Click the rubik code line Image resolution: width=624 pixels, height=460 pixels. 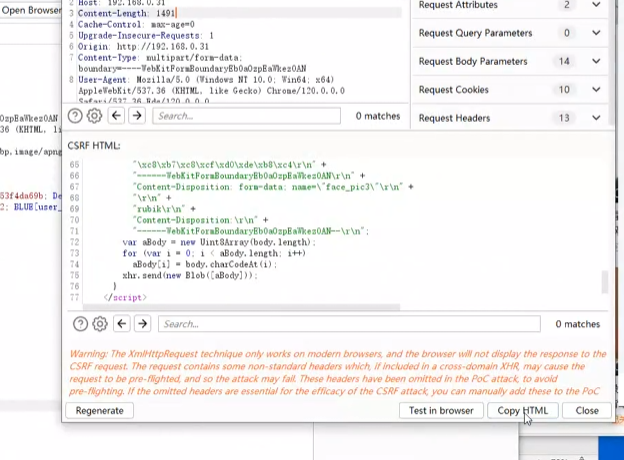click(x=165, y=209)
